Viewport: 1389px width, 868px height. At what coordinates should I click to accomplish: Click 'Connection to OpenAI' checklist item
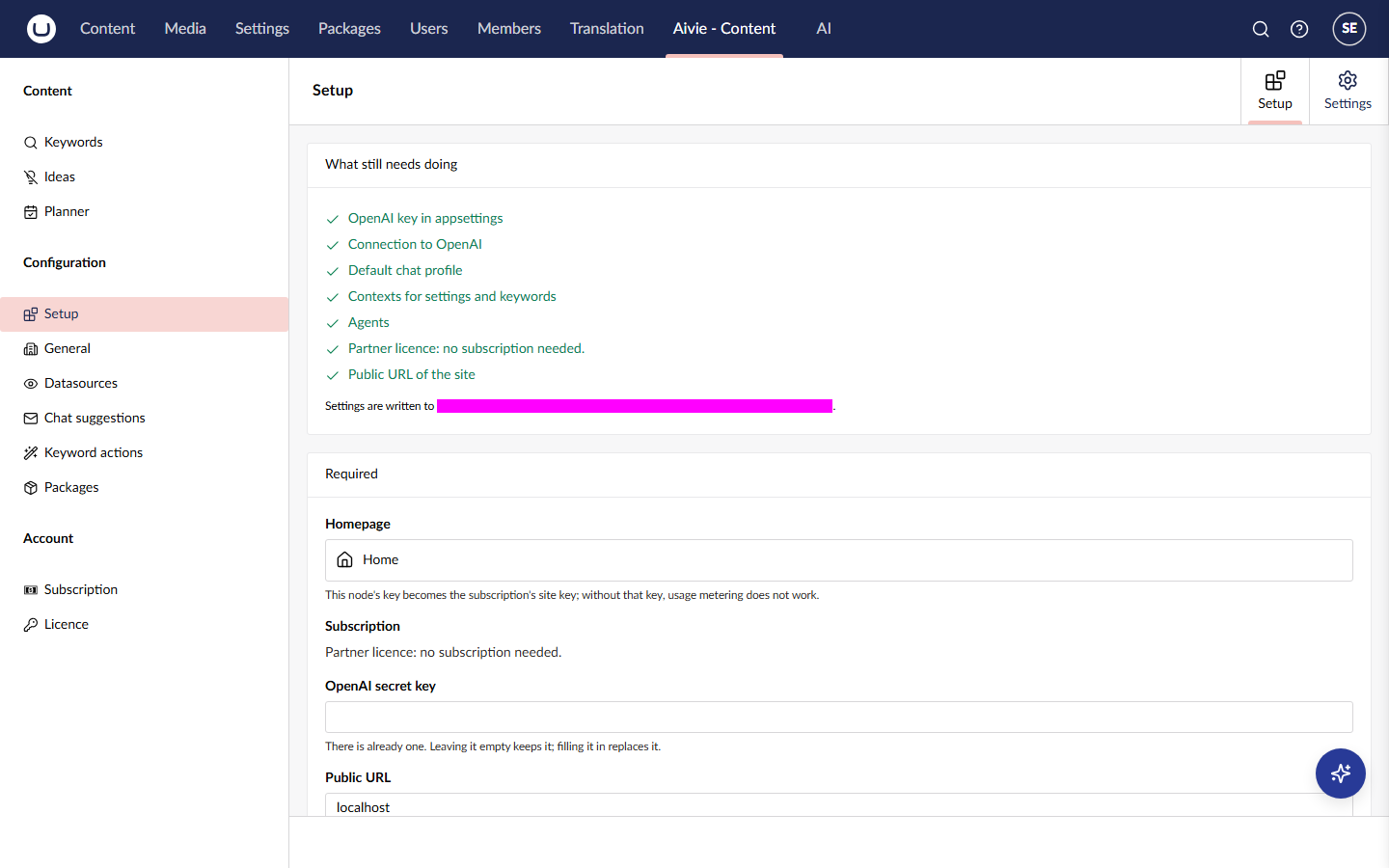[x=415, y=244]
